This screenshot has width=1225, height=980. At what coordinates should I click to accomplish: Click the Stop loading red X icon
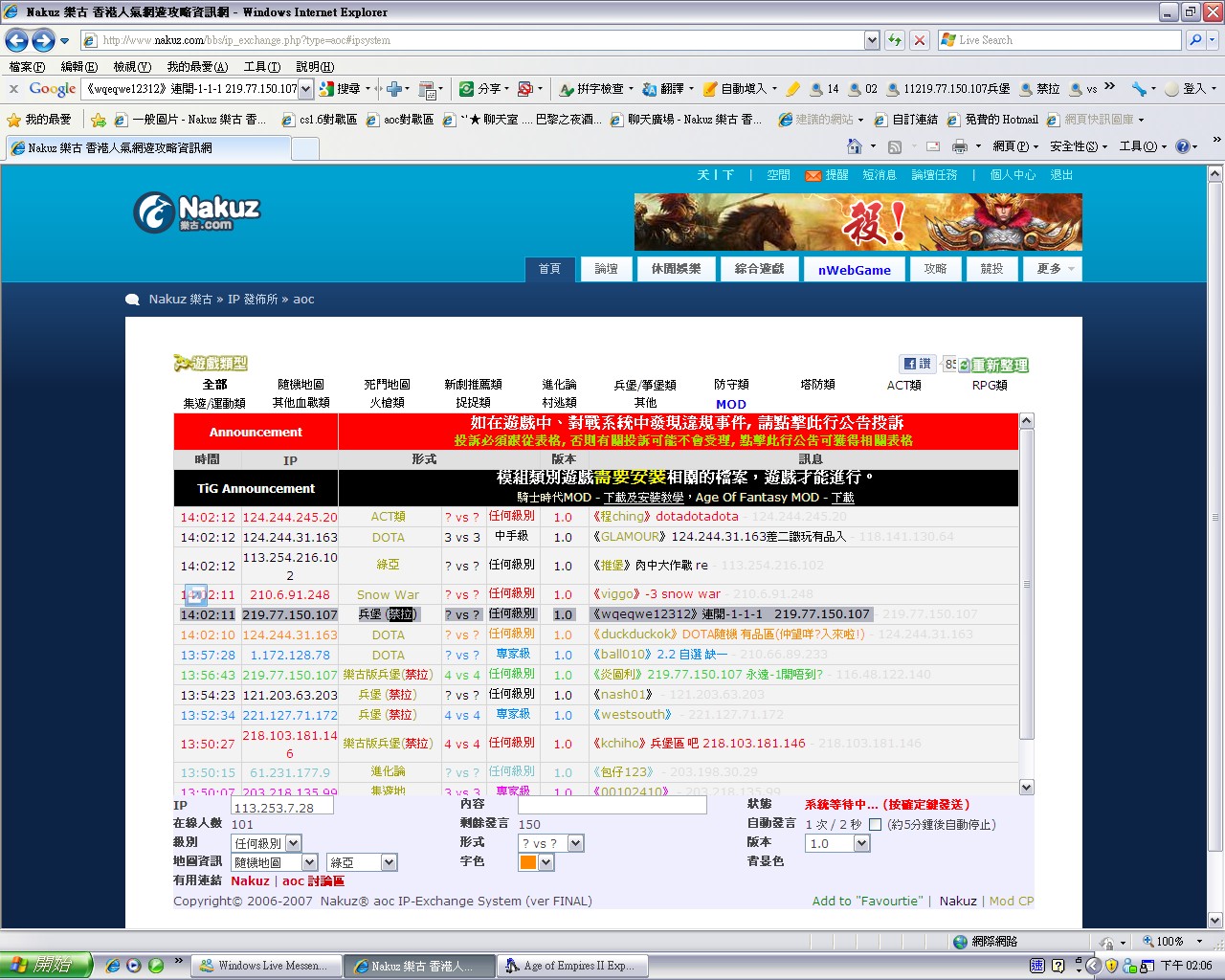coord(920,40)
